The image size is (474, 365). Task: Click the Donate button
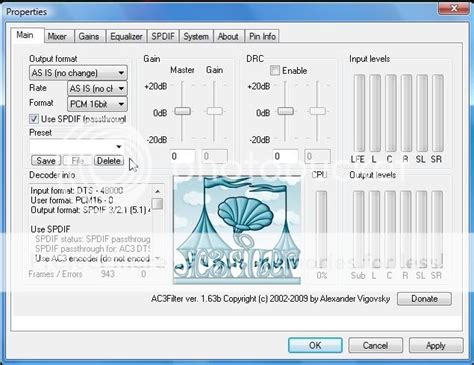(x=424, y=299)
